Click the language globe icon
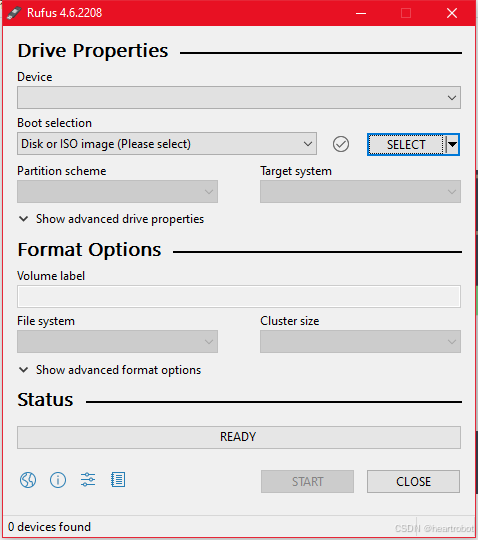This screenshot has width=478, height=540. [x=28, y=480]
